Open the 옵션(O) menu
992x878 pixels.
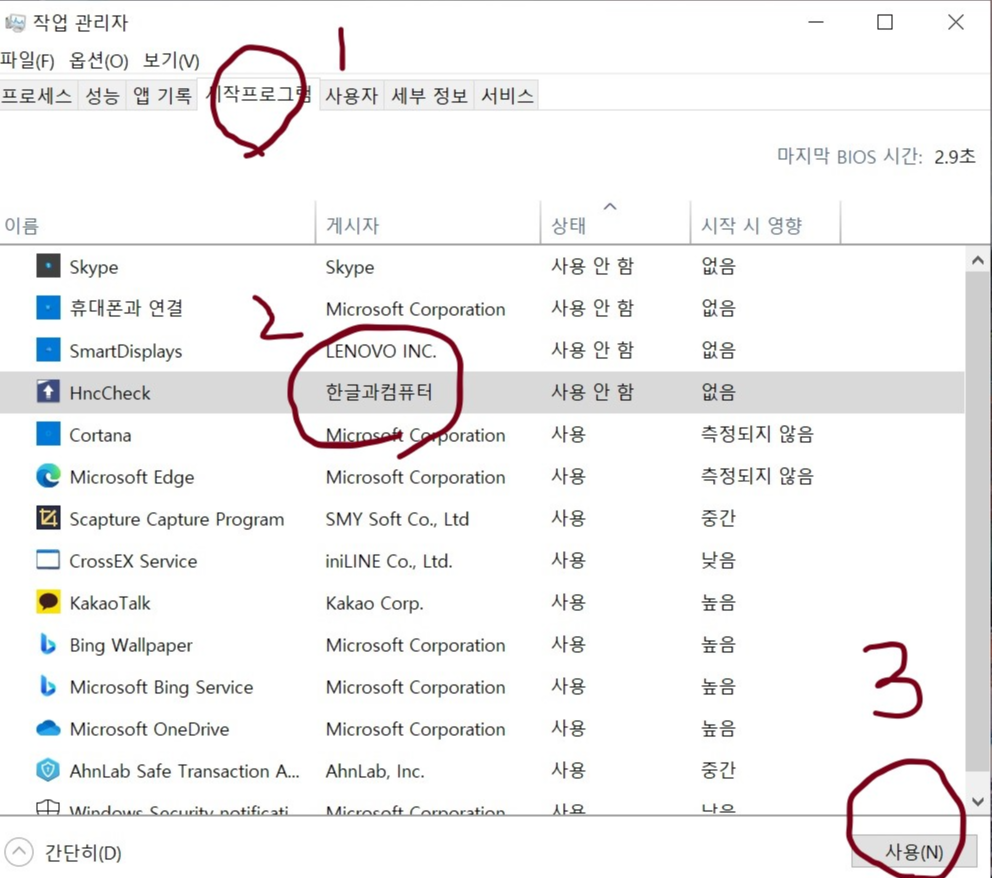coord(98,61)
